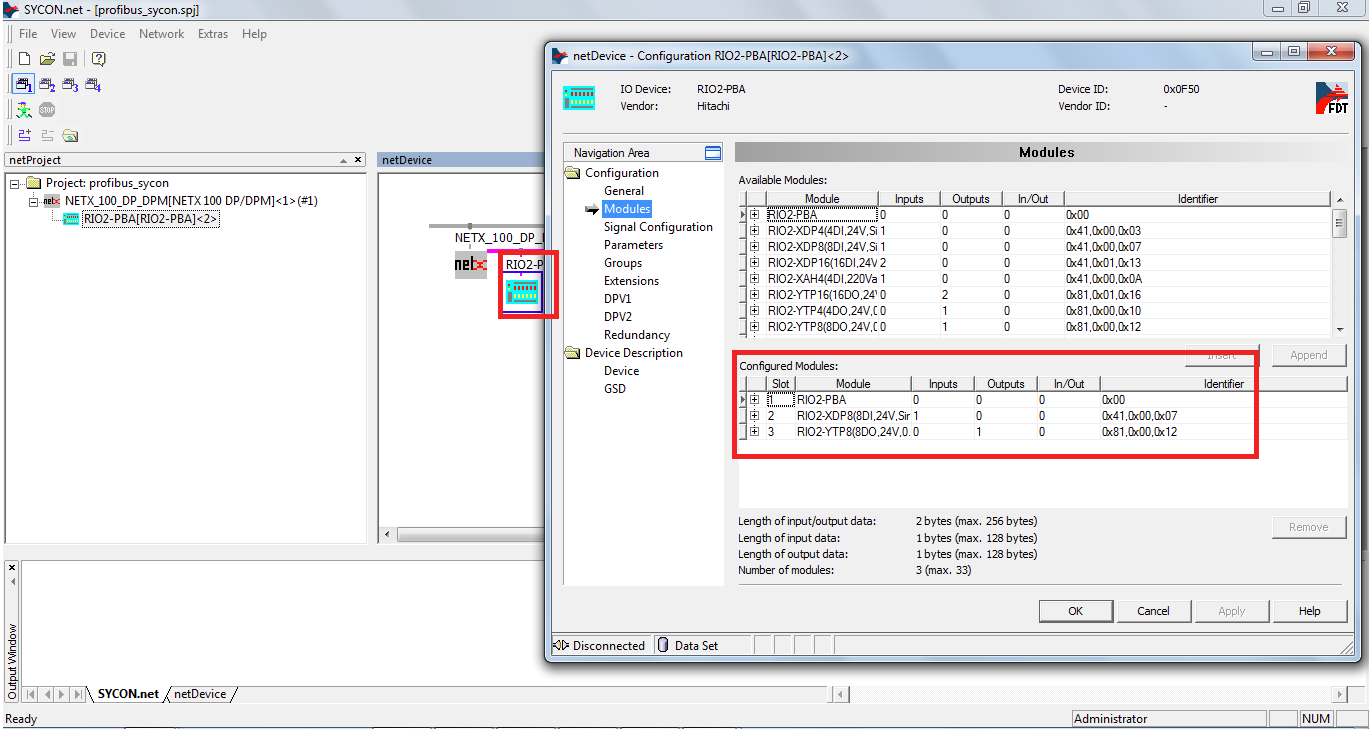Select Extensions in navigation area
This screenshot has height=729, width=1370.
click(631, 281)
